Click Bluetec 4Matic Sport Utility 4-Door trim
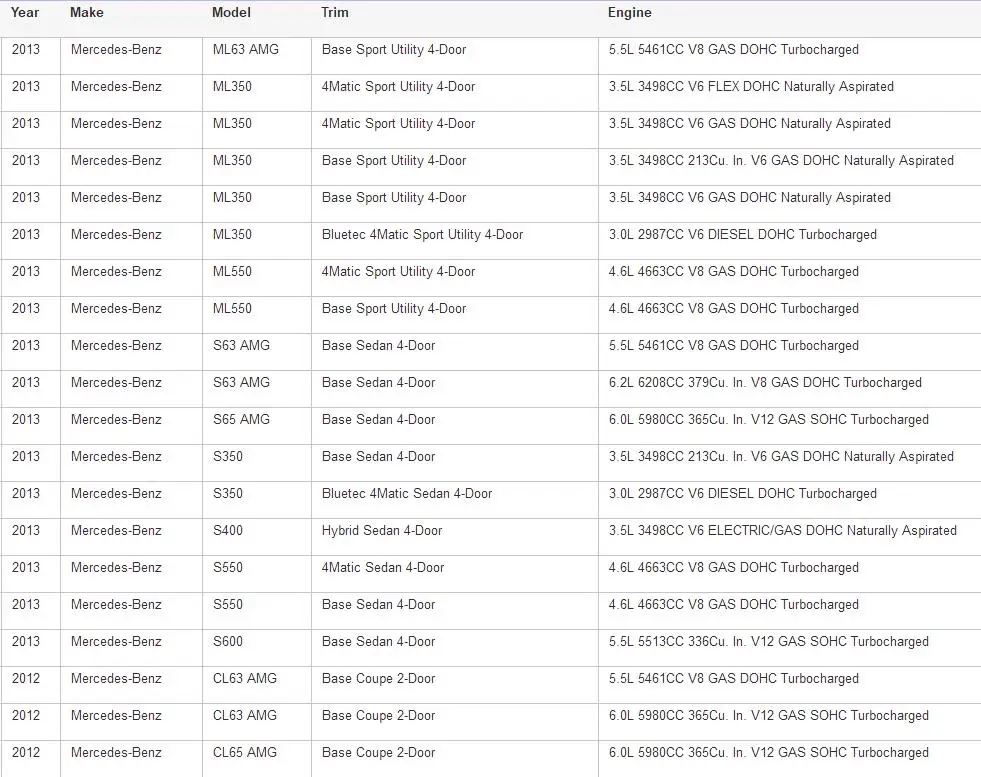Viewport: 981px width, 777px height. 454,241
